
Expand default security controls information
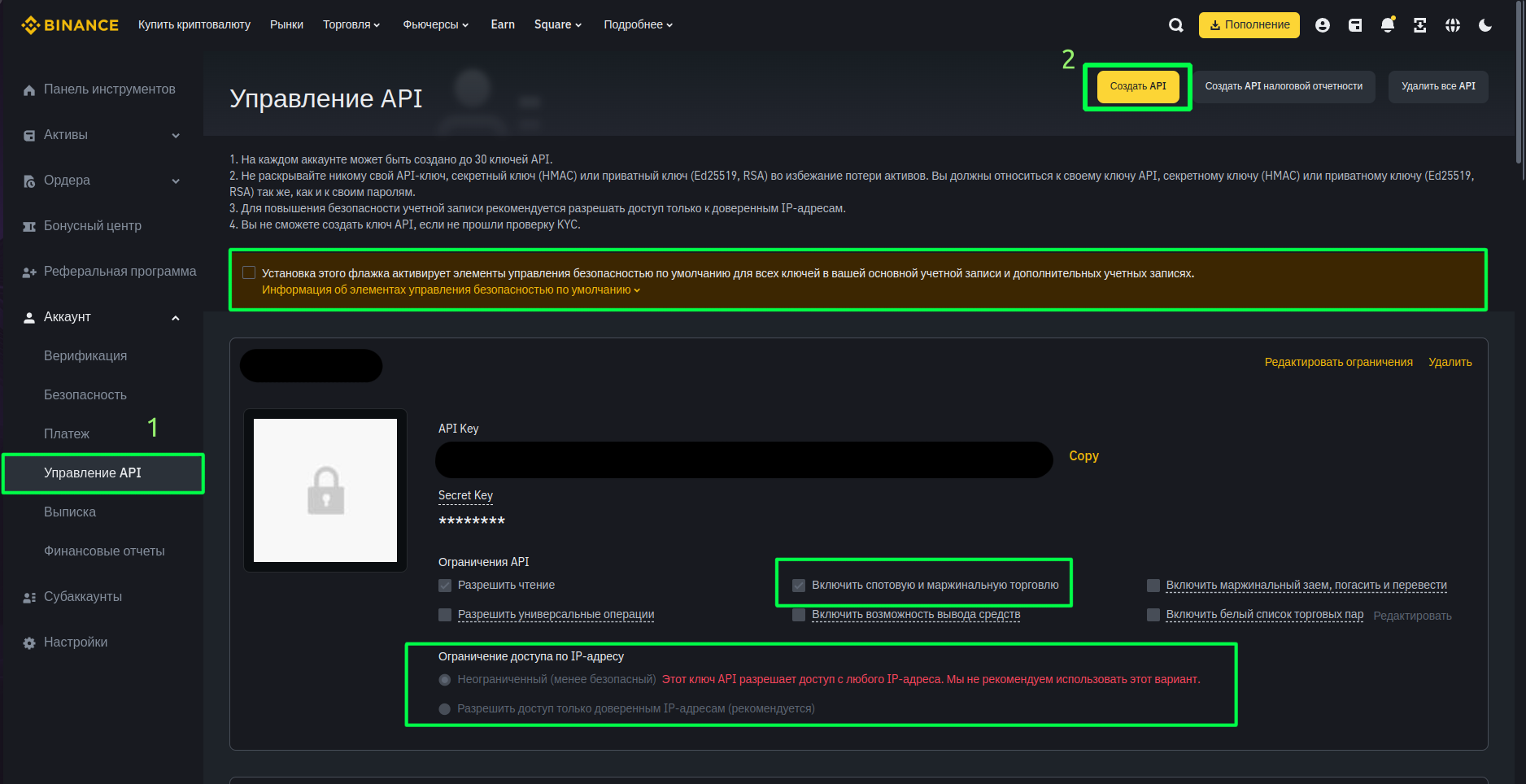click(451, 290)
